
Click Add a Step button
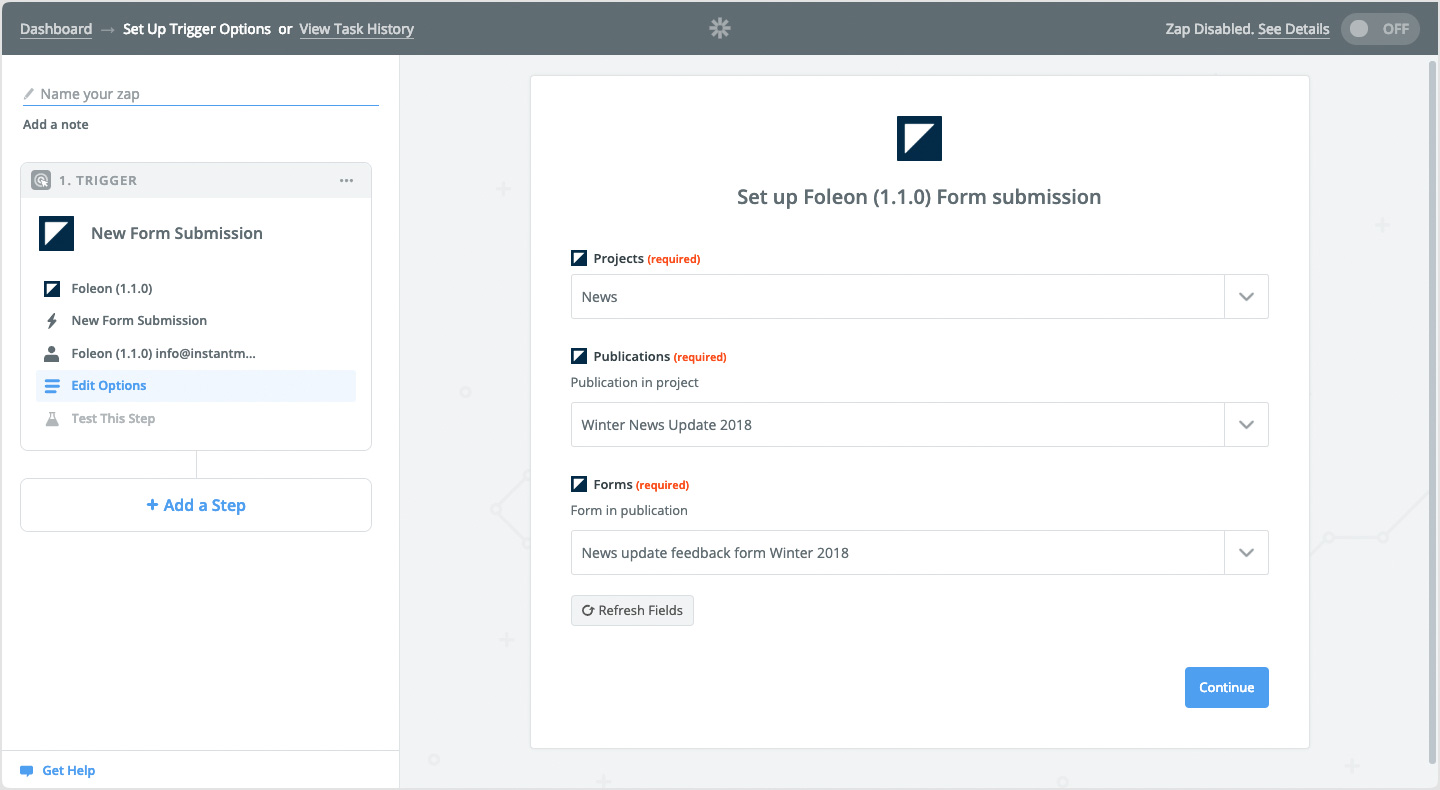[x=196, y=505]
